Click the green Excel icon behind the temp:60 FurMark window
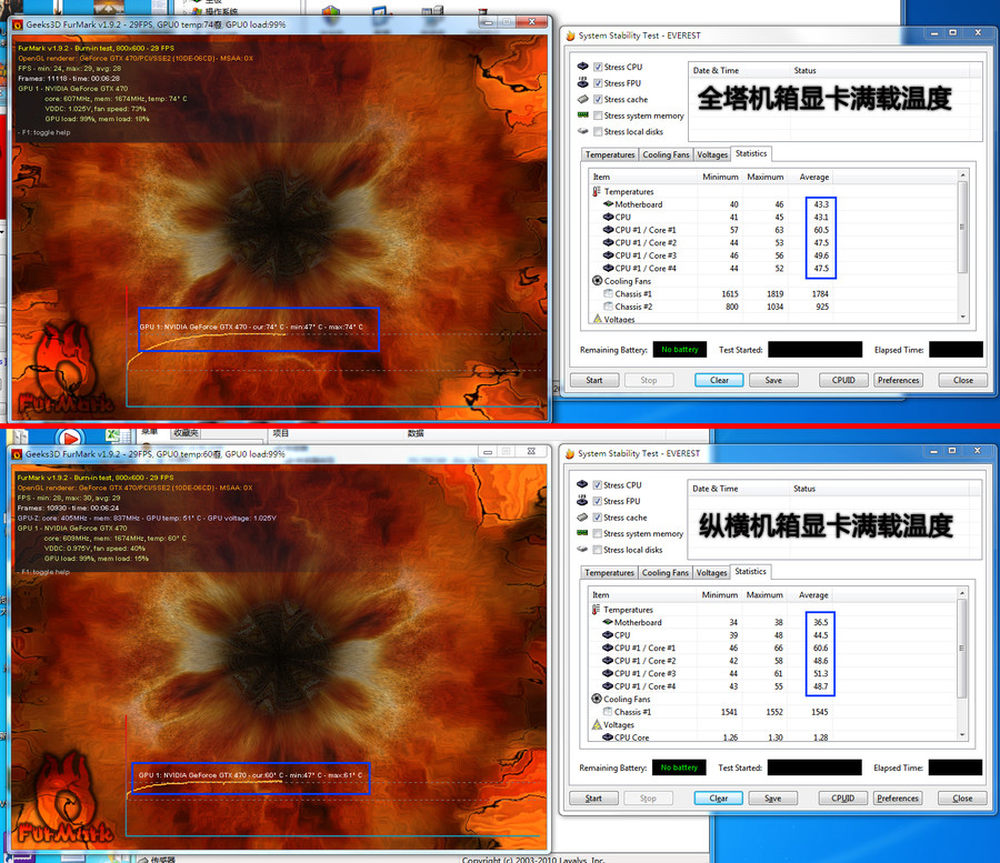Screen dimensions: 1000x863 point(113,435)
